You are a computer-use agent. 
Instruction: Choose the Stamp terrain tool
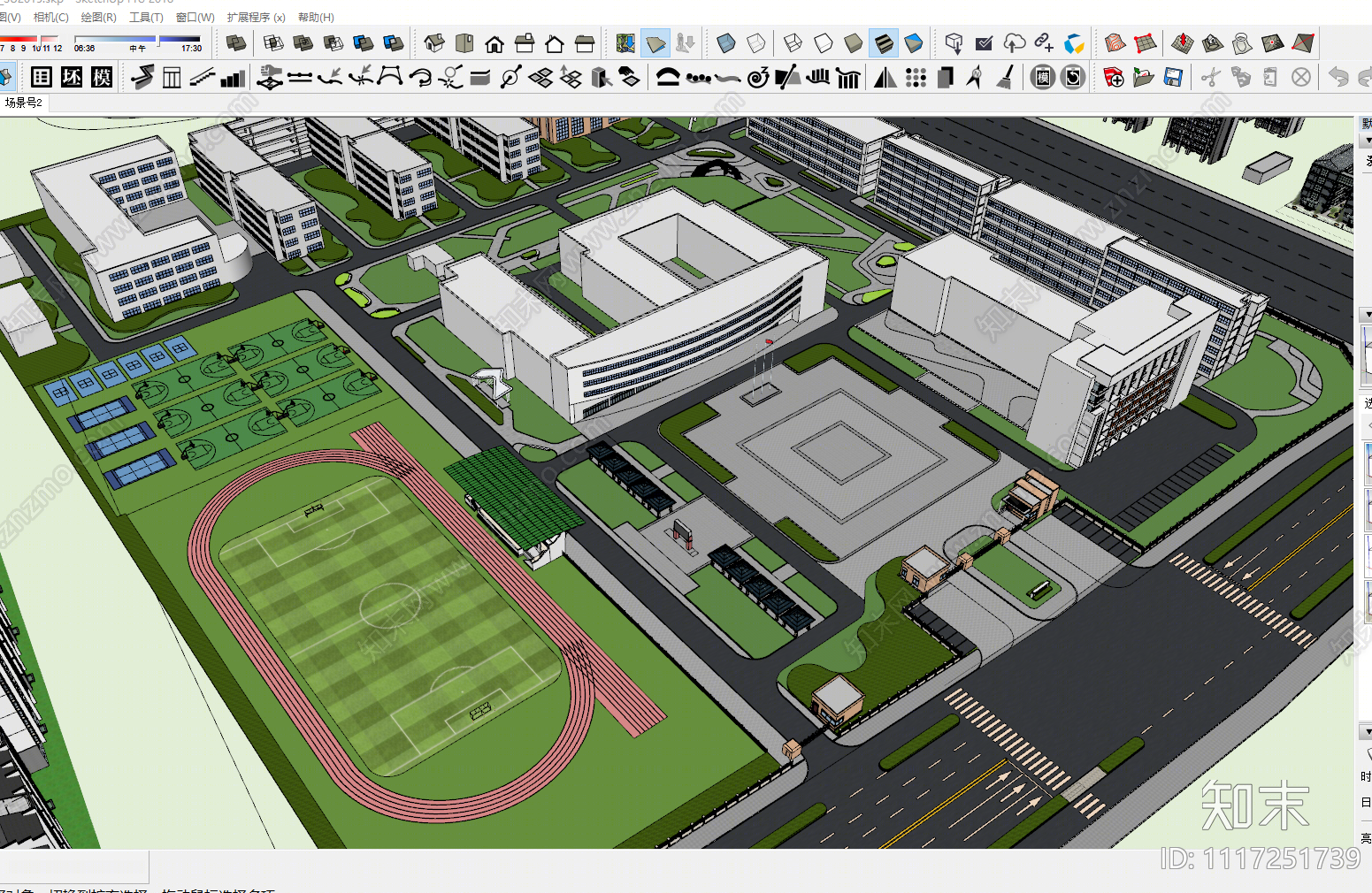click(1213, 42)
